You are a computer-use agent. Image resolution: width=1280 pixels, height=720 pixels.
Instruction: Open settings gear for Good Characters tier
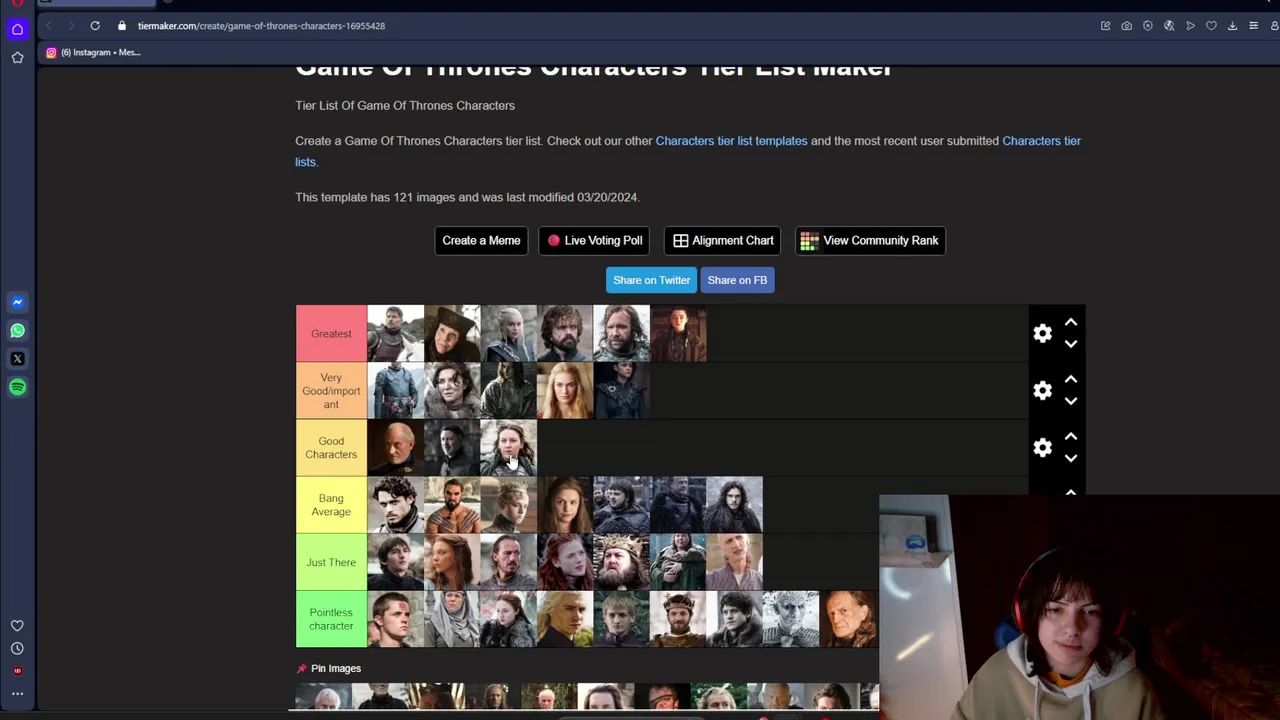1042,448
